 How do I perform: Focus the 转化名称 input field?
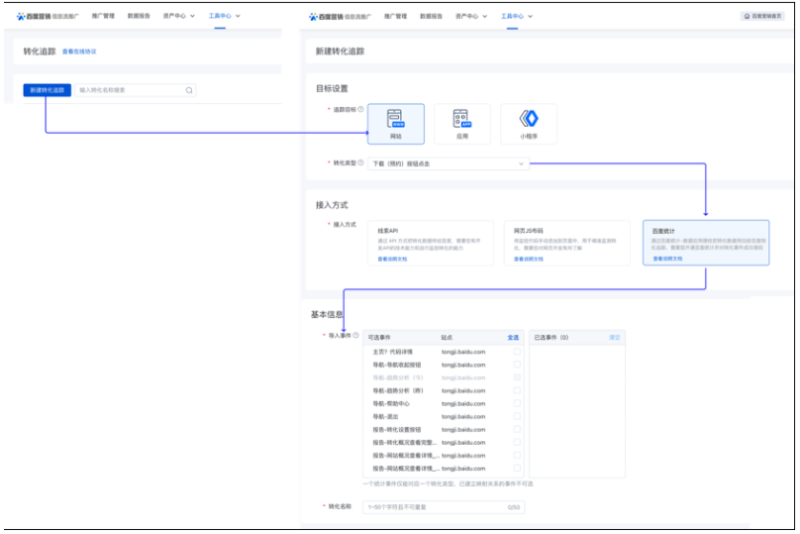pyautogui.click(x=443, y=507)
